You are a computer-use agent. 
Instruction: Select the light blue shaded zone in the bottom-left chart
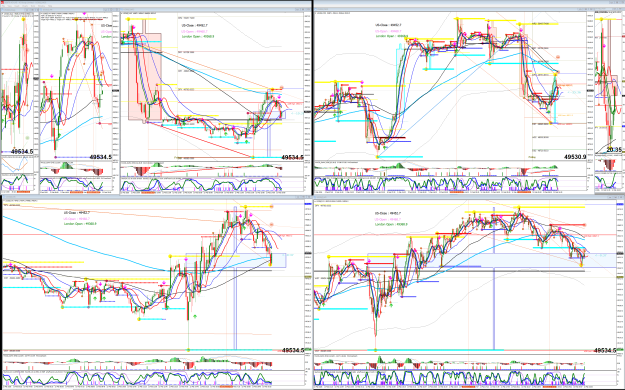(235, 260)
